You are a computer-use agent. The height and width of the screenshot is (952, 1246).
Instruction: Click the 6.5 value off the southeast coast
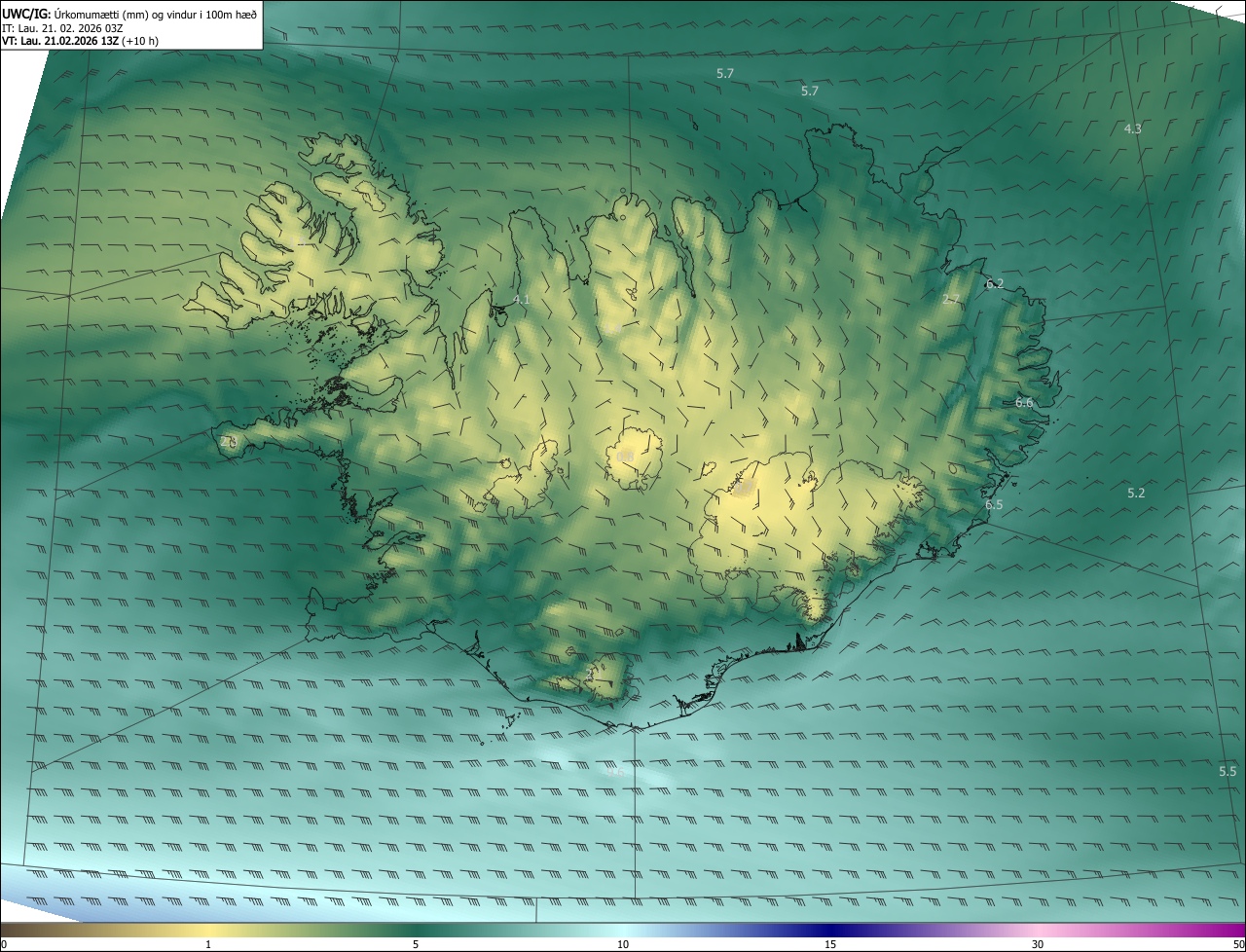tap(994, 504)
